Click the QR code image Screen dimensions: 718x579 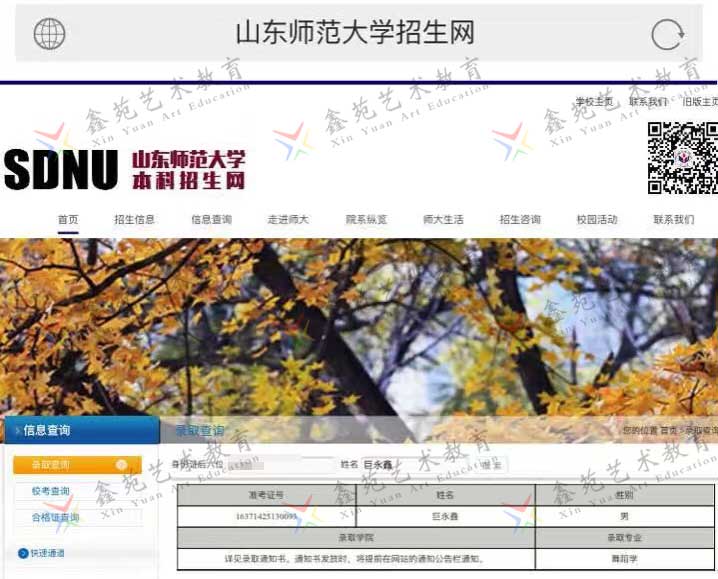682,157
